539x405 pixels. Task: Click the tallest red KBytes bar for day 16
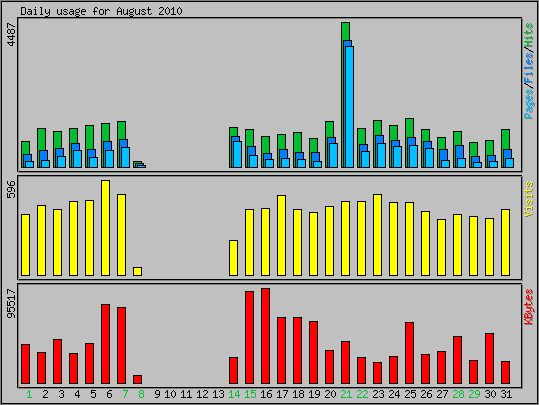(265, 336)
